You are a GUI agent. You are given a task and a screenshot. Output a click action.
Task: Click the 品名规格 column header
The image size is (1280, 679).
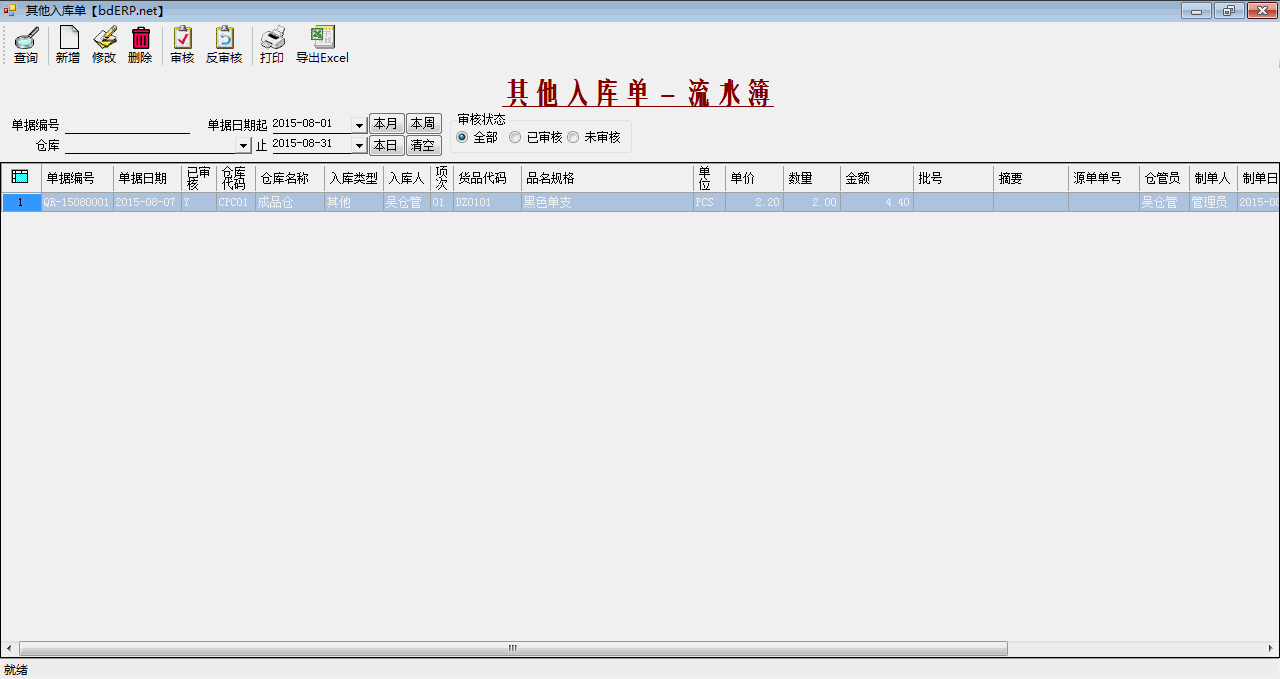tap(608, 178)
